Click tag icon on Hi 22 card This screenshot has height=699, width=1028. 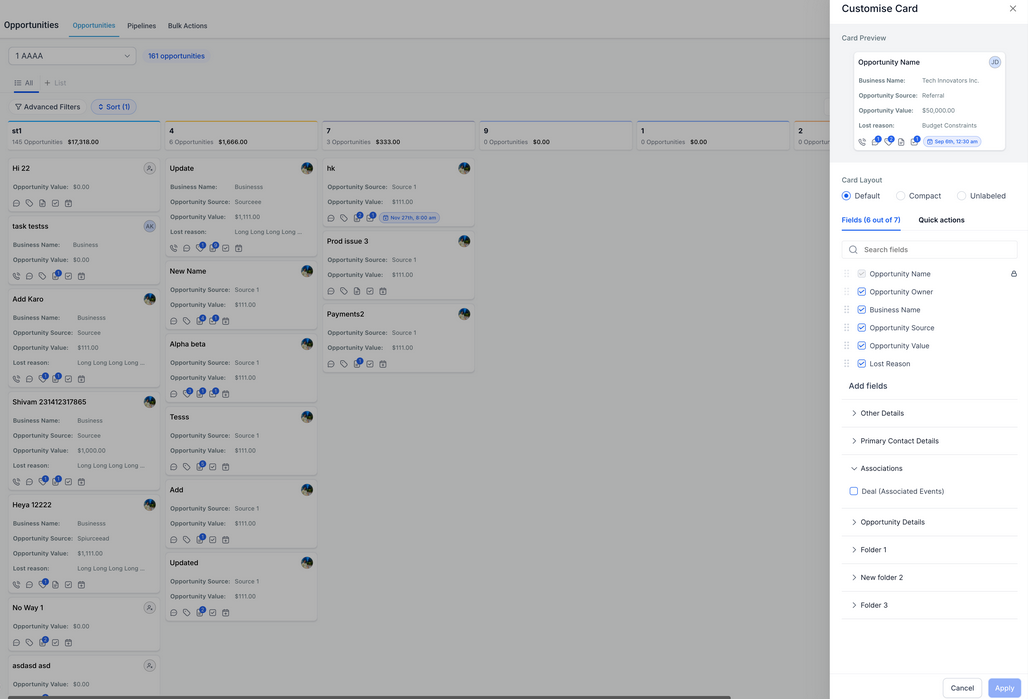[30, 203]
